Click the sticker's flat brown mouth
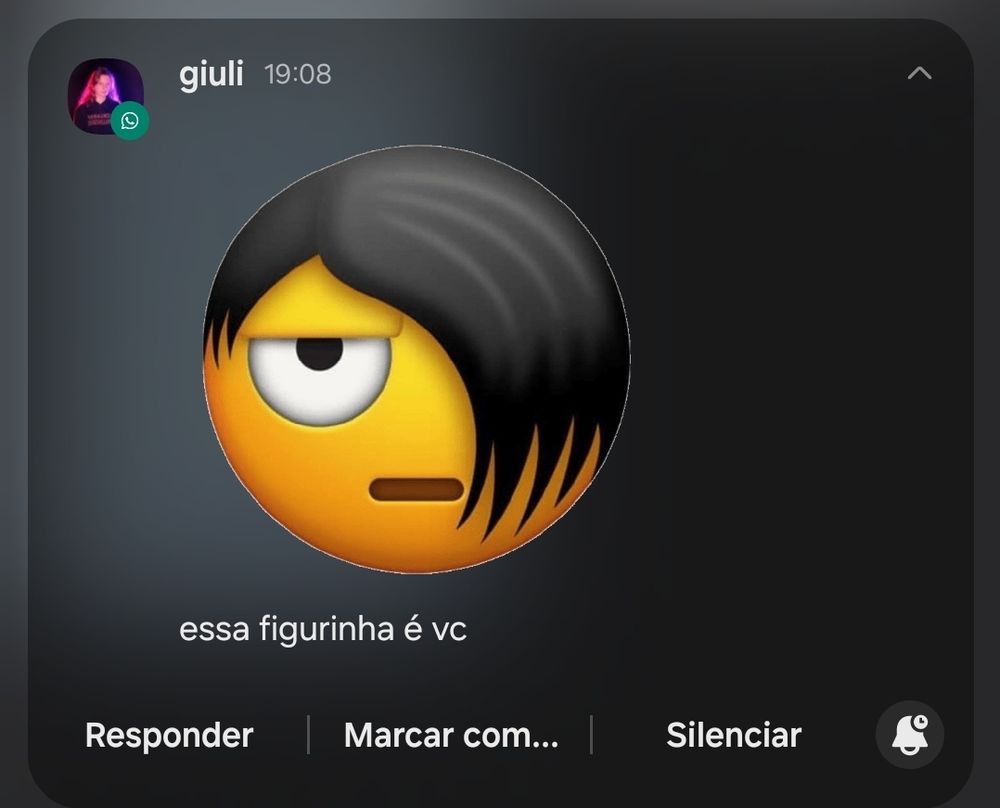This screenshot has width=1000, height=808. coord(416,489)
